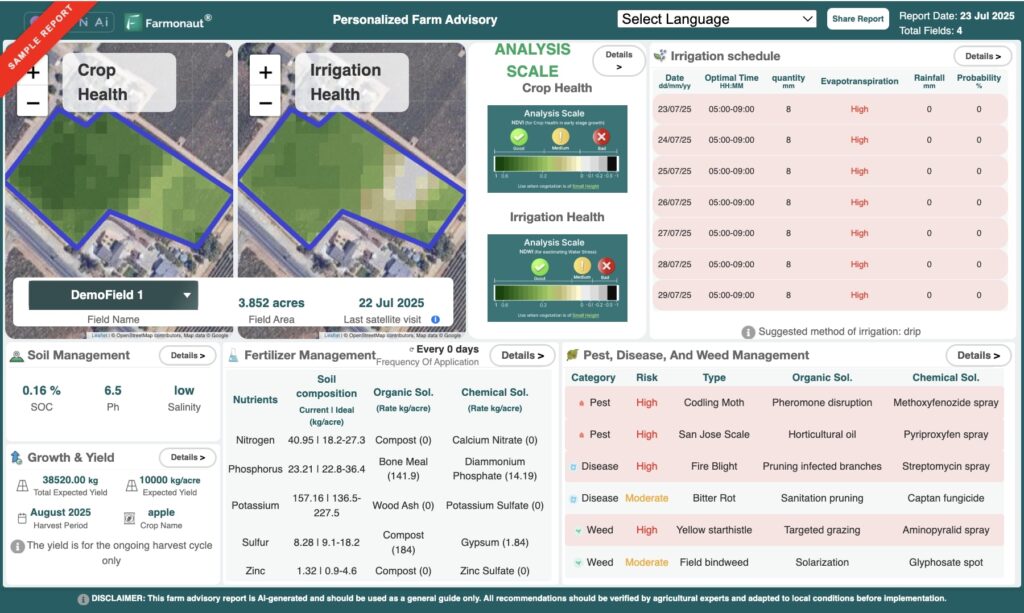
Task: Open Details for Fertilizer Management
Action: pyautogui.click(x=522, y=355)
